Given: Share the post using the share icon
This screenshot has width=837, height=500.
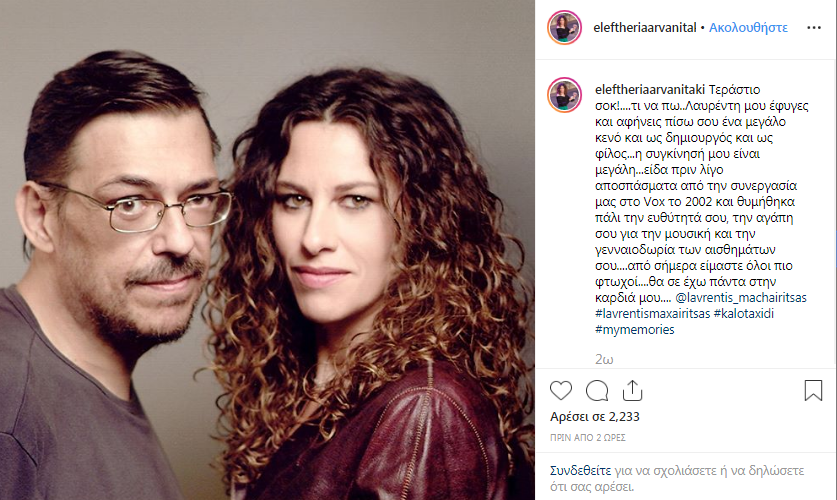Looking at the screenshot, I should click(632, 391).
